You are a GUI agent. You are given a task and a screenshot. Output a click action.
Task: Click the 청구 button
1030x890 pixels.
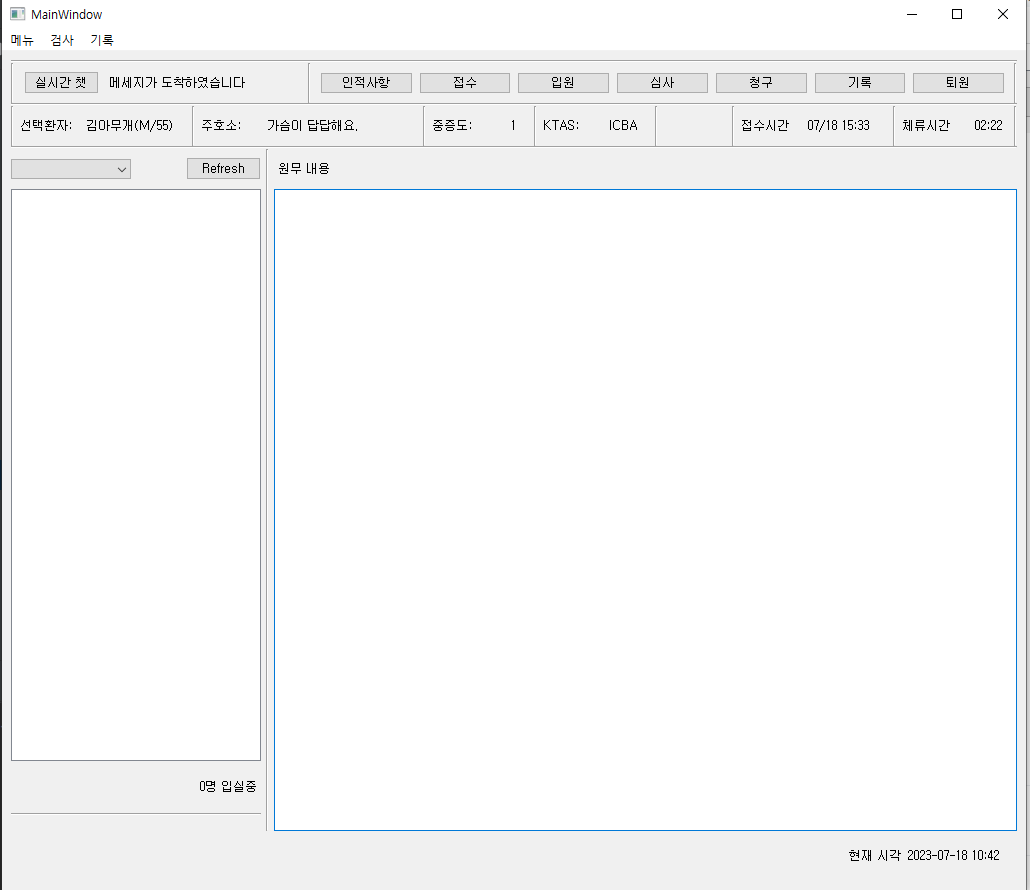(761, 83)
